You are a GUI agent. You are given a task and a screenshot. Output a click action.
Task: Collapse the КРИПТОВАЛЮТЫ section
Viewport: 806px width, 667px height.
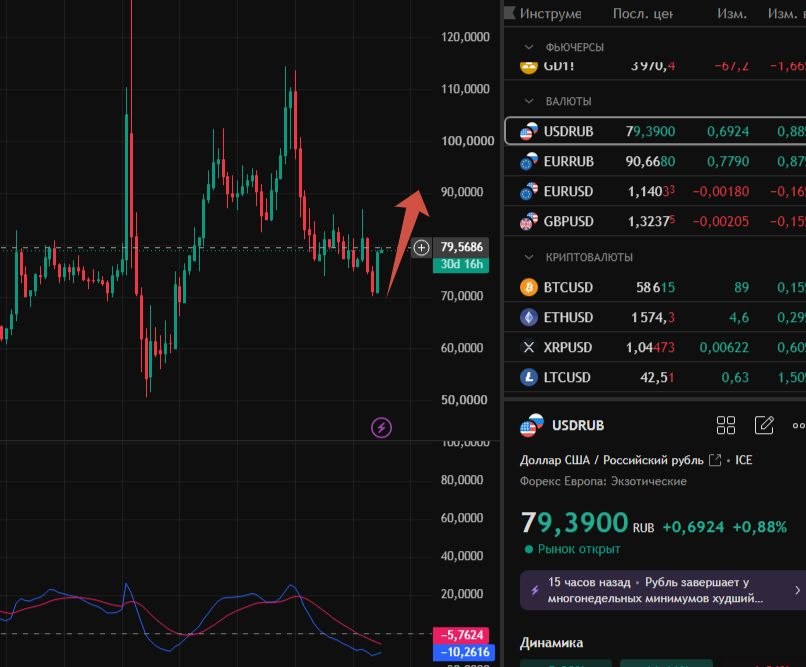529,257
